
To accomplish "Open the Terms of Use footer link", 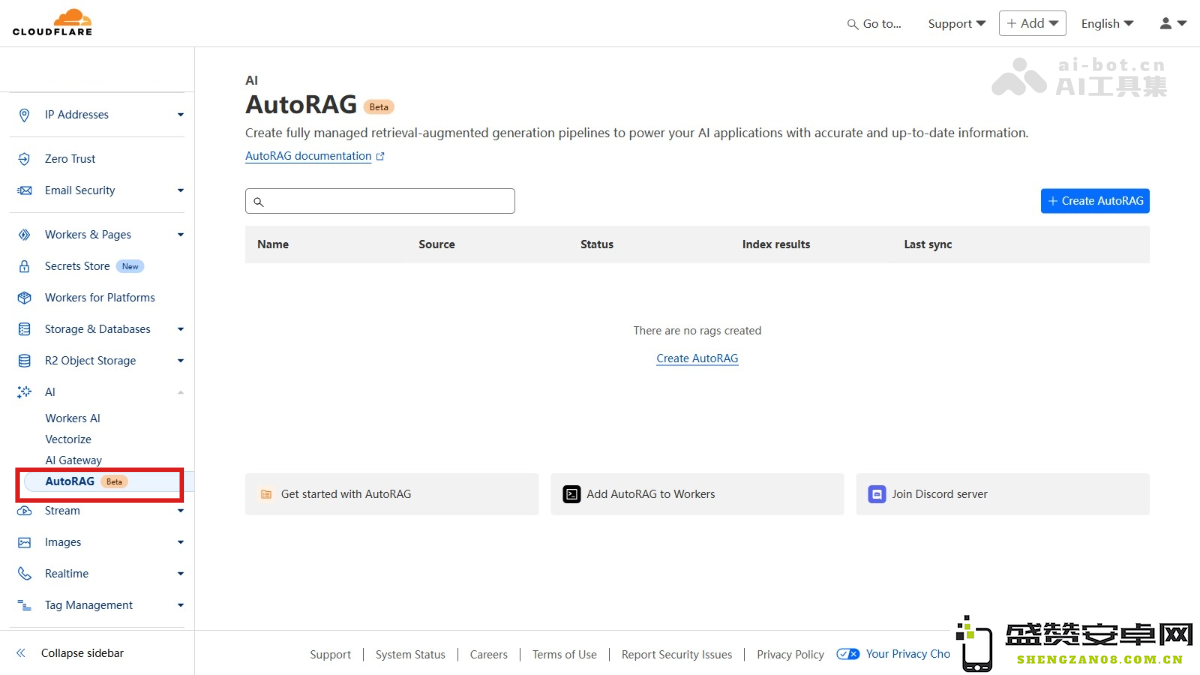I will coord(564,655).
